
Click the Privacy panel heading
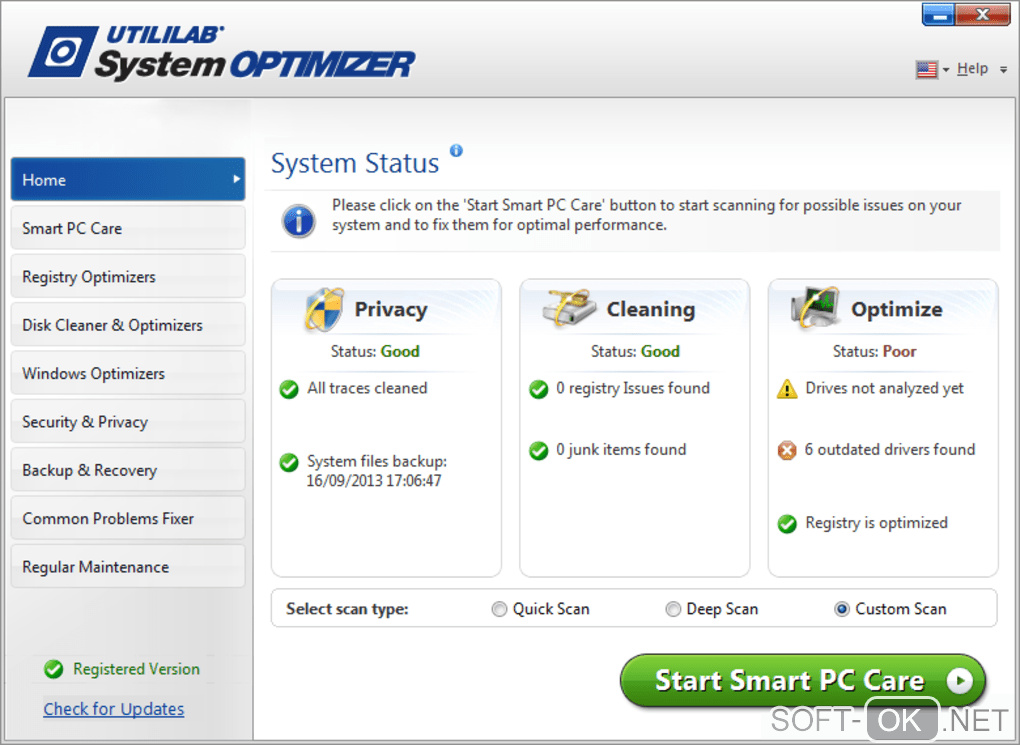(x=391, y=309)
